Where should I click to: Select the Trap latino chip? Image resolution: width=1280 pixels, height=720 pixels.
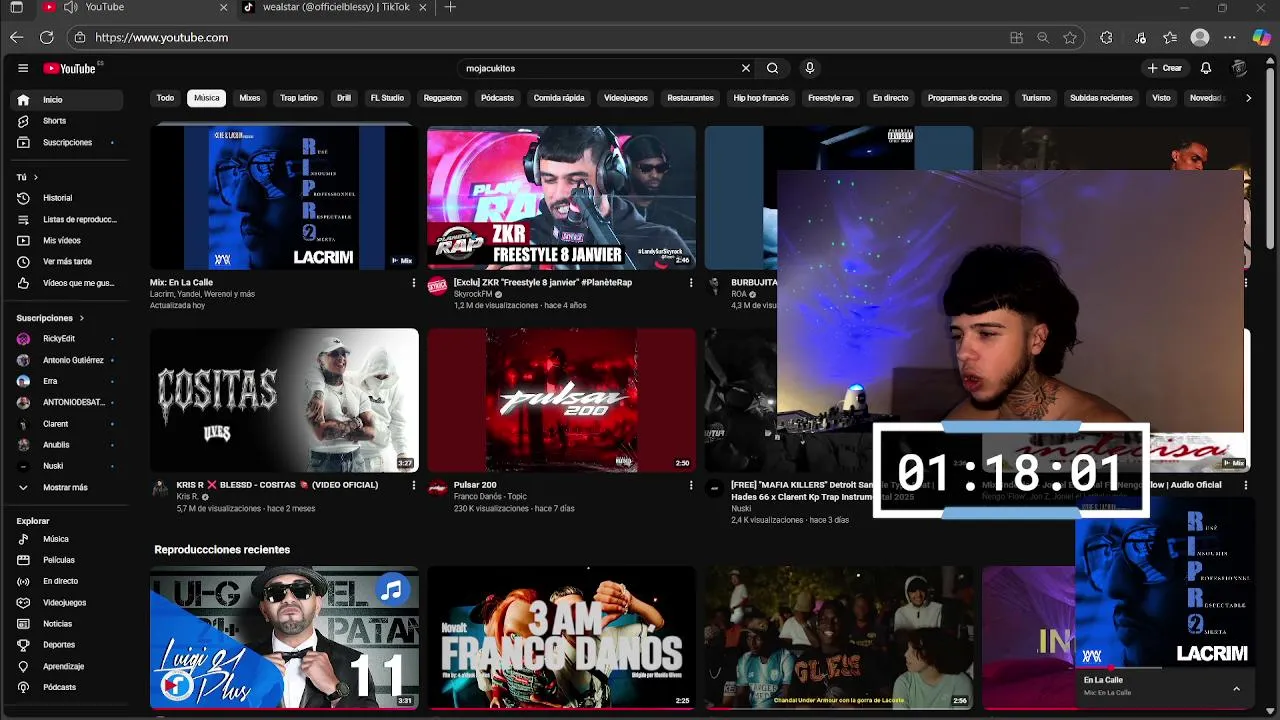point(299,98)
